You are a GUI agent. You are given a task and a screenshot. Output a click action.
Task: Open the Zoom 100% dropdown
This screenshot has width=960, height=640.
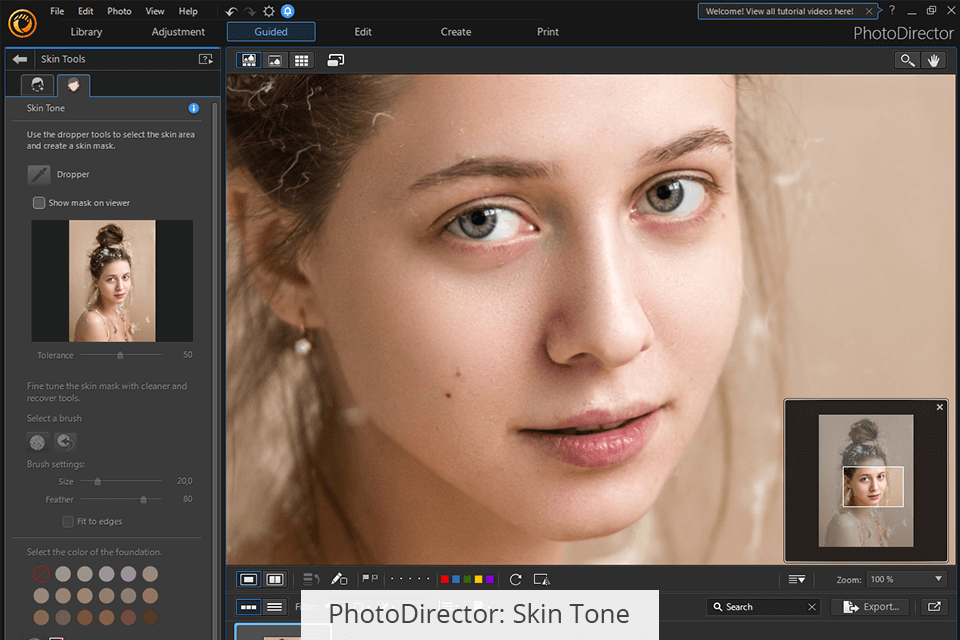pos(905,579)
